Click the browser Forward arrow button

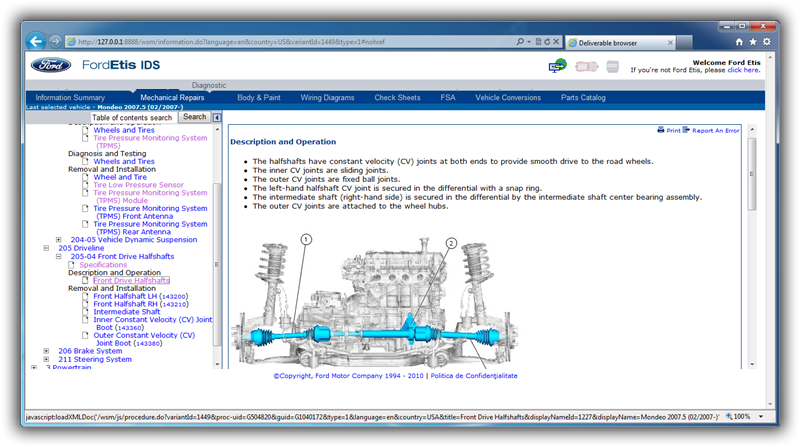point(55,41)
